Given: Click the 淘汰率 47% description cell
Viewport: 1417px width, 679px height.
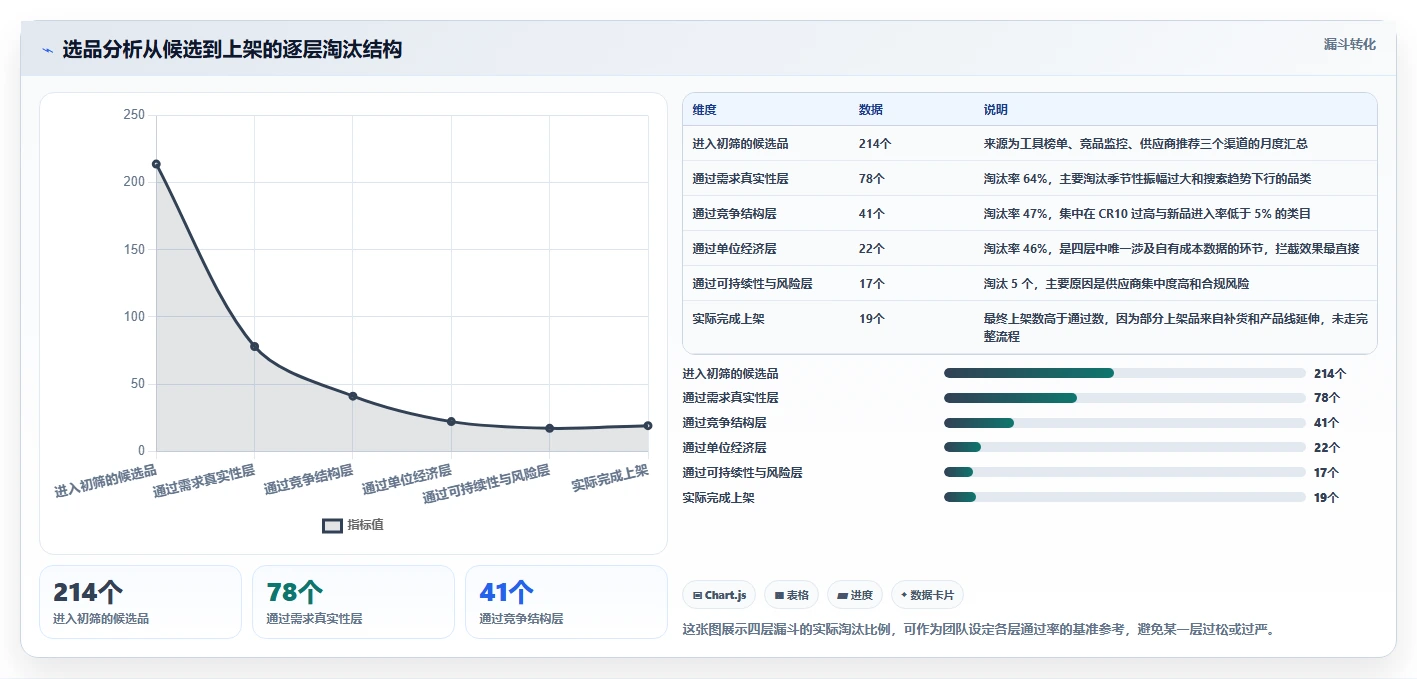Looking at the screenshot, I should pos(1175,213).
